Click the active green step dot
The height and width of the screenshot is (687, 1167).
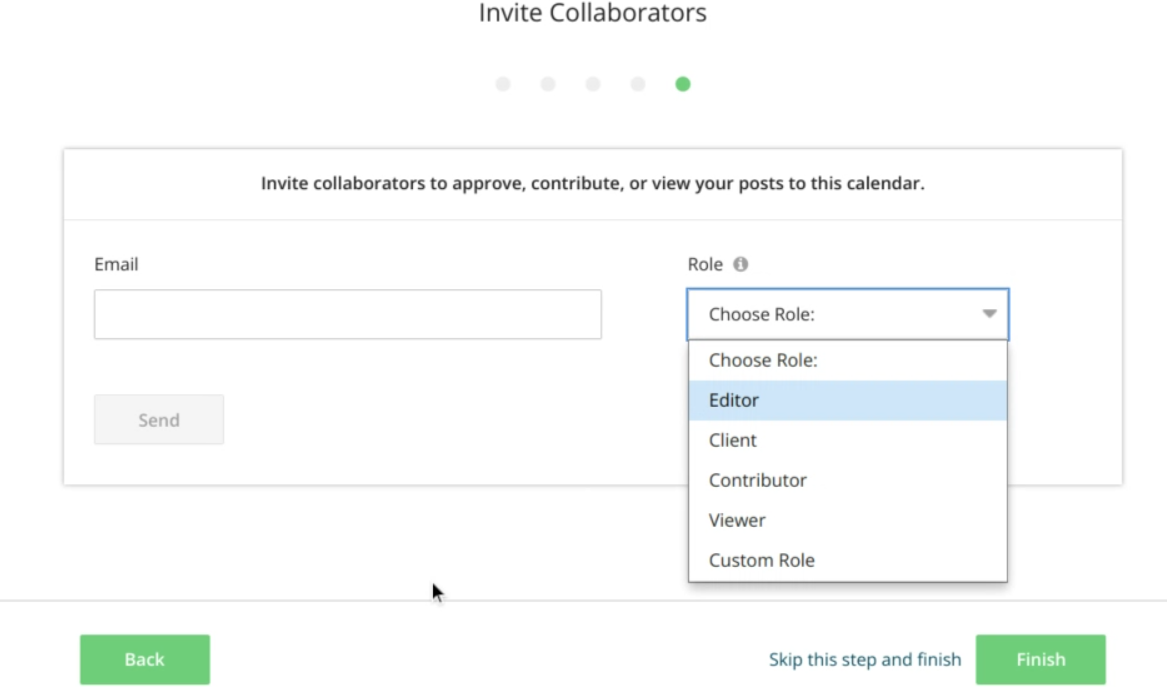point(683,84)
